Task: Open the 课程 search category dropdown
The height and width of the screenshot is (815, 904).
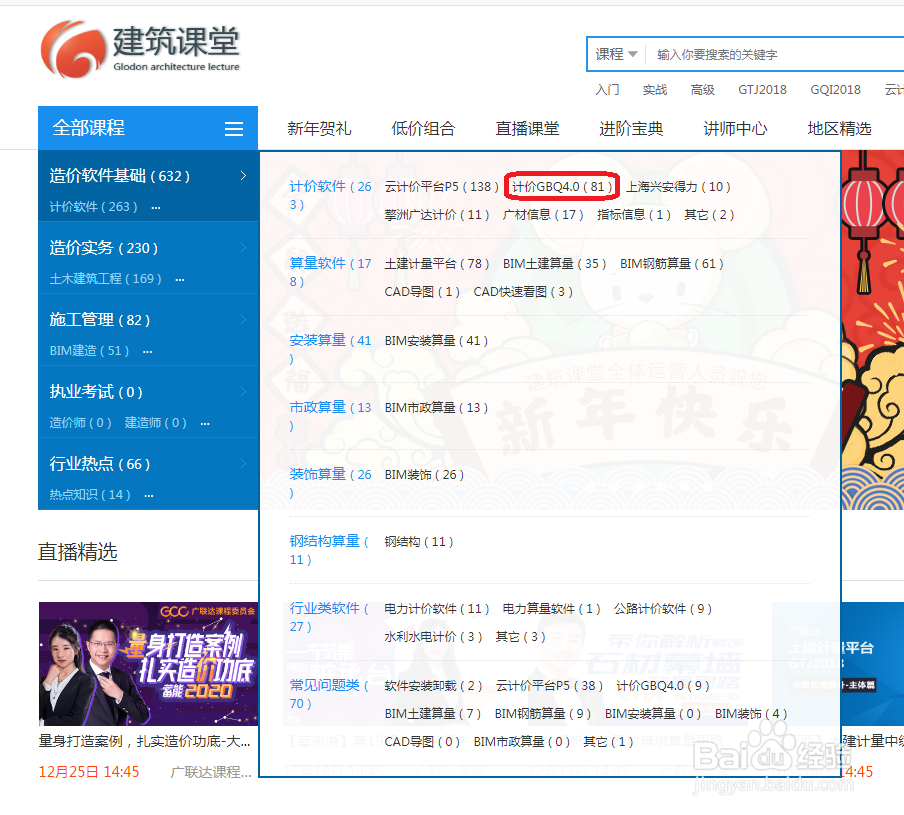Action: point(616,54)
